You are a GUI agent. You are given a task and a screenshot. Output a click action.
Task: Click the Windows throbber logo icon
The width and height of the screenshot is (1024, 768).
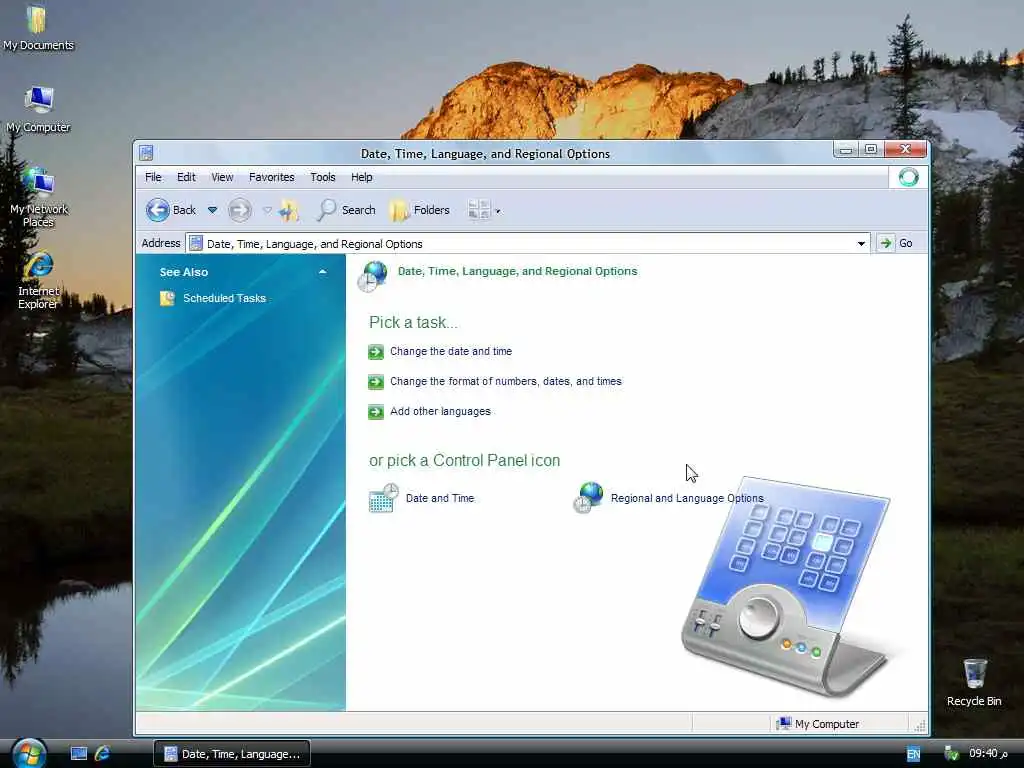[908, 177]
